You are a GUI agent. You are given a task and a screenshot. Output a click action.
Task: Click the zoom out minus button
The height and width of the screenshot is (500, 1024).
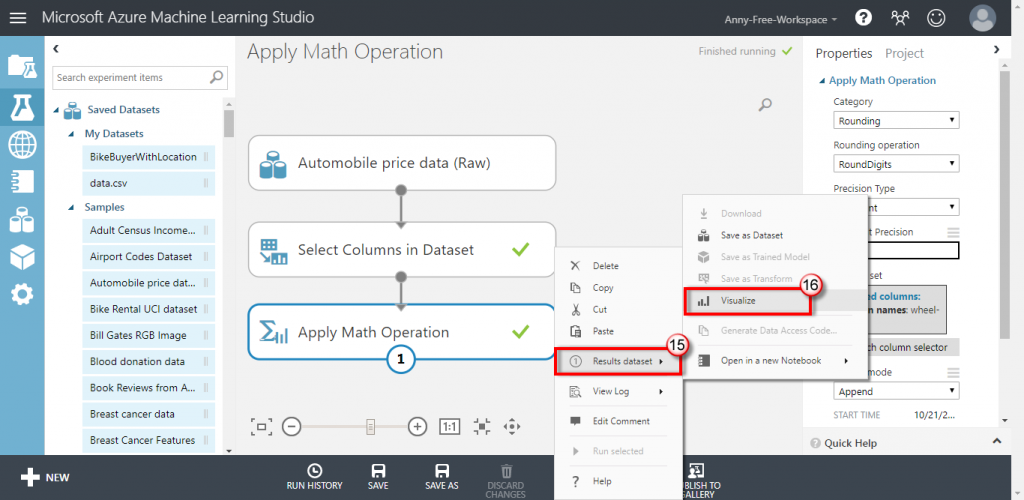click(291, 427)
